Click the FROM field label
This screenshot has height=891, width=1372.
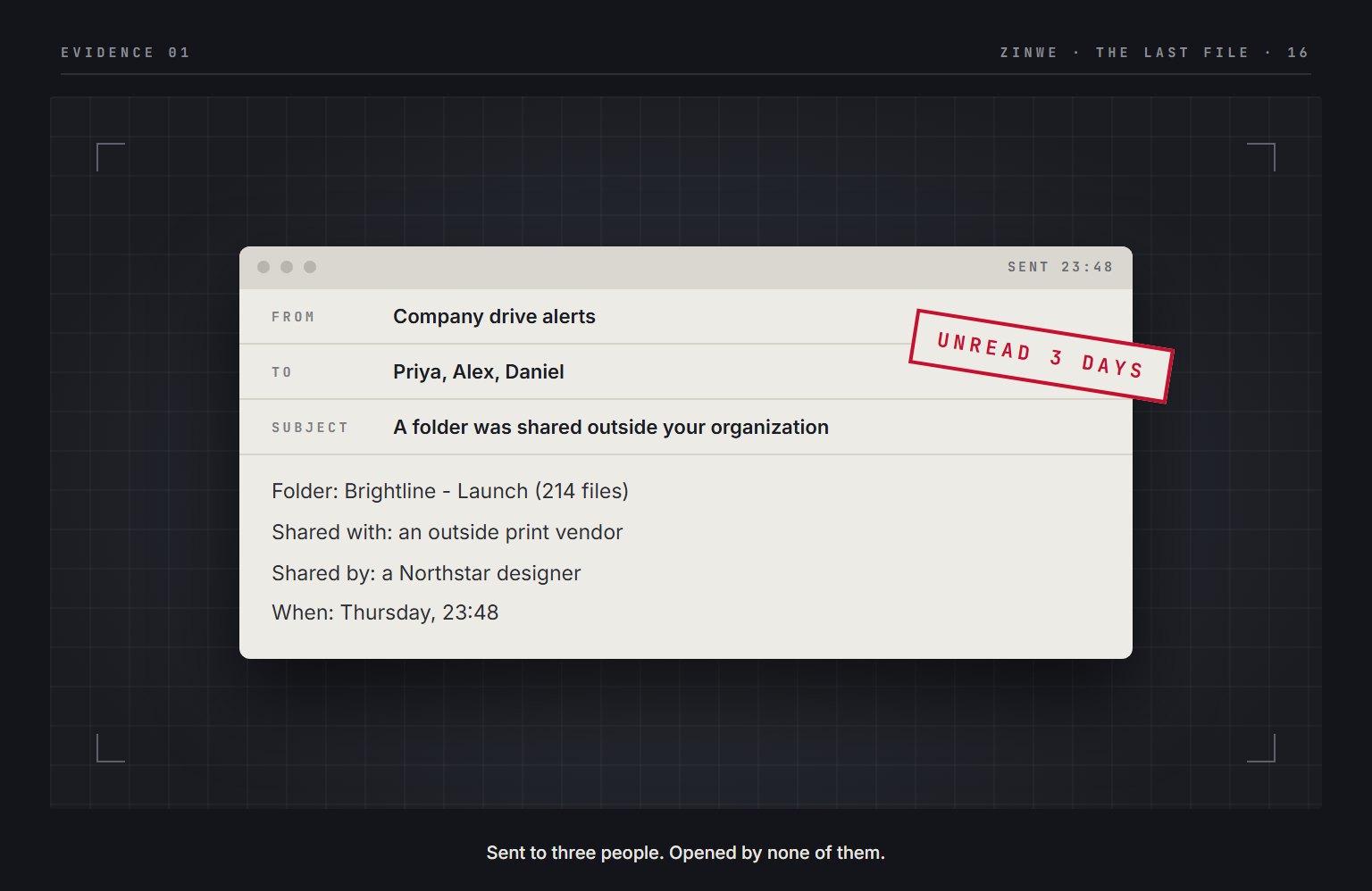[293, 317]
